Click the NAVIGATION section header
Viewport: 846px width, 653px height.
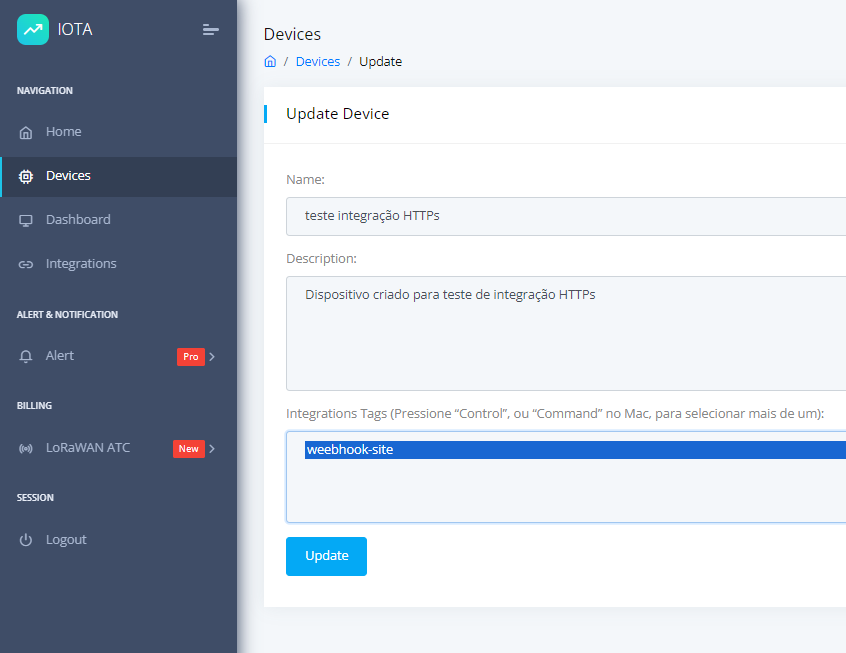[x=45, y=91]
